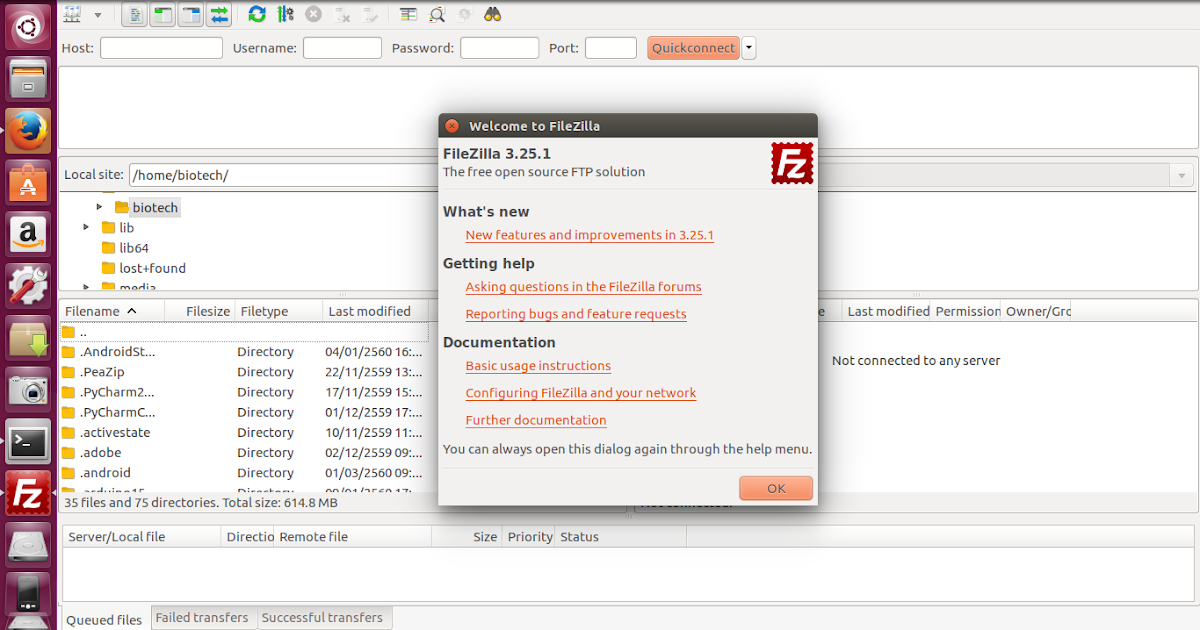This screenshot has width=1200, height=630.
Task: Sort local files by Last modified column
Action: tap(377, 311)
